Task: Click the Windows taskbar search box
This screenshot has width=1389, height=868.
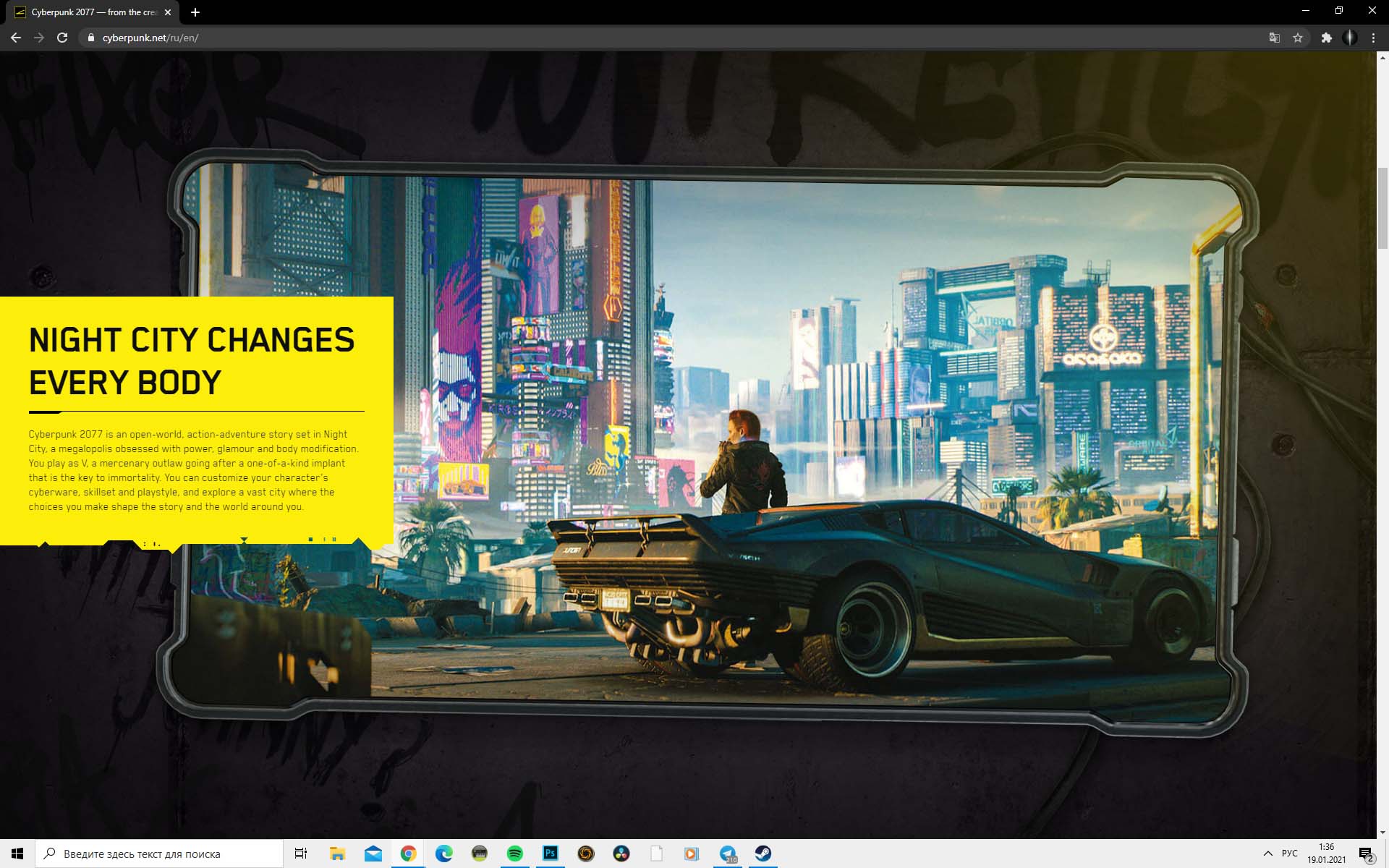Action: tap(159, 854)
